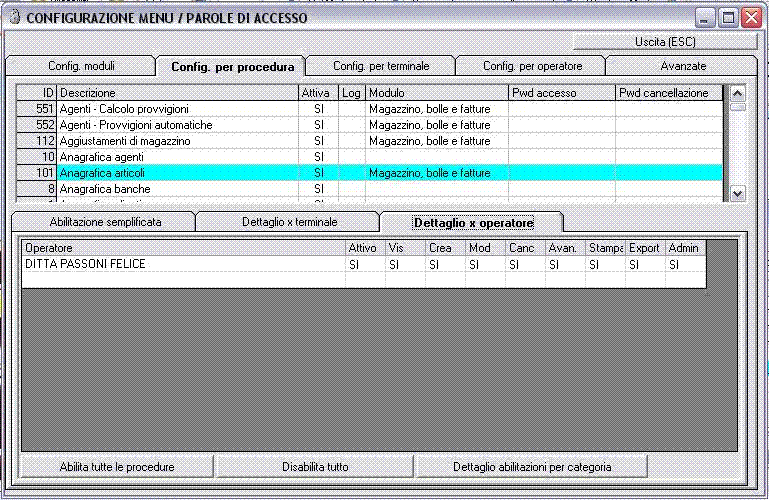This screenshot has height=501, width=769.
Task: Select row Aggiustamenti di magazzino
Action: (369, 141)
